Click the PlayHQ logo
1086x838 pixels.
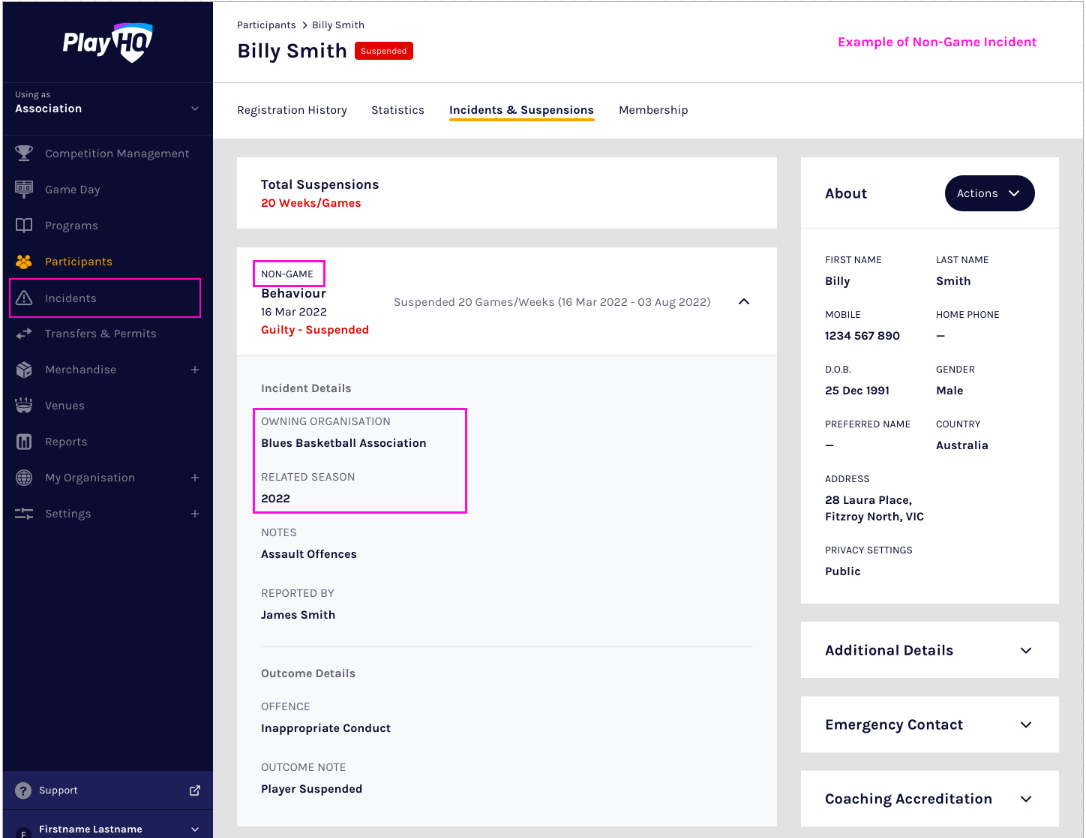tap(107, 42)
